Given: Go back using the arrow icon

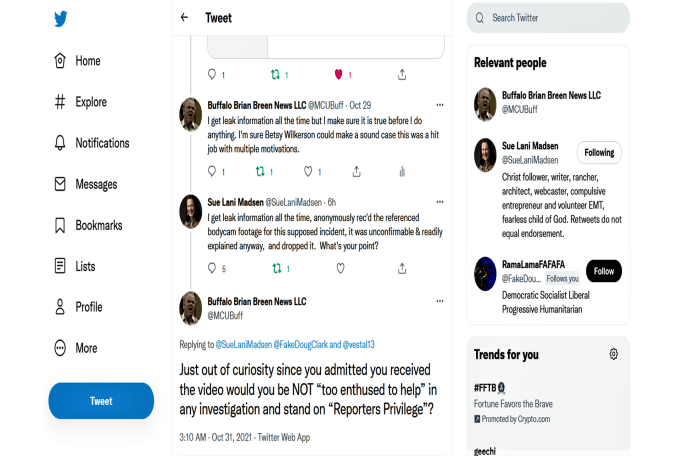Looking at the screenshot, I should (x=184, y=17).
